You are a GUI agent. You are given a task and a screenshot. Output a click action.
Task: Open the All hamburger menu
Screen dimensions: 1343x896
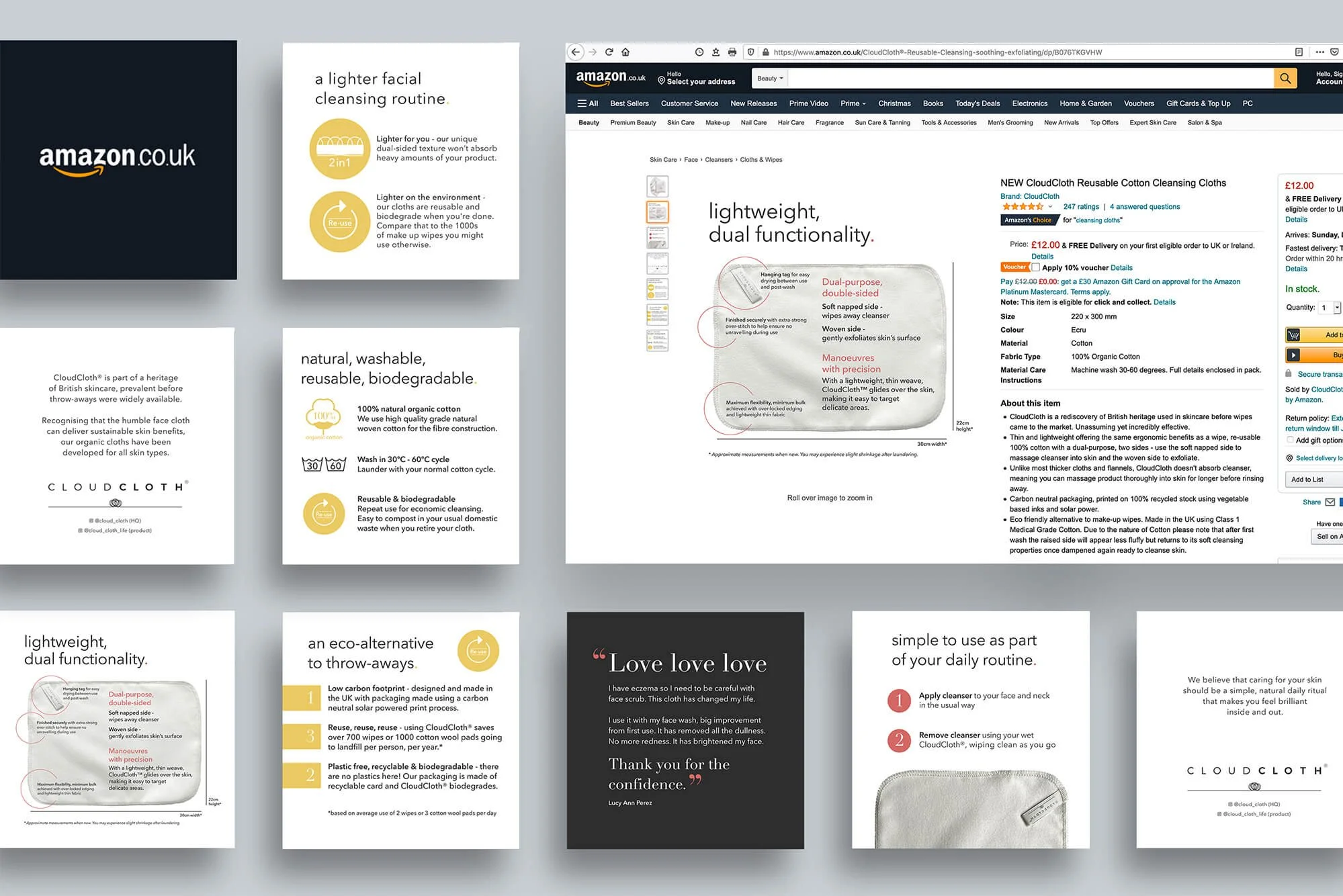click(587, 103)
